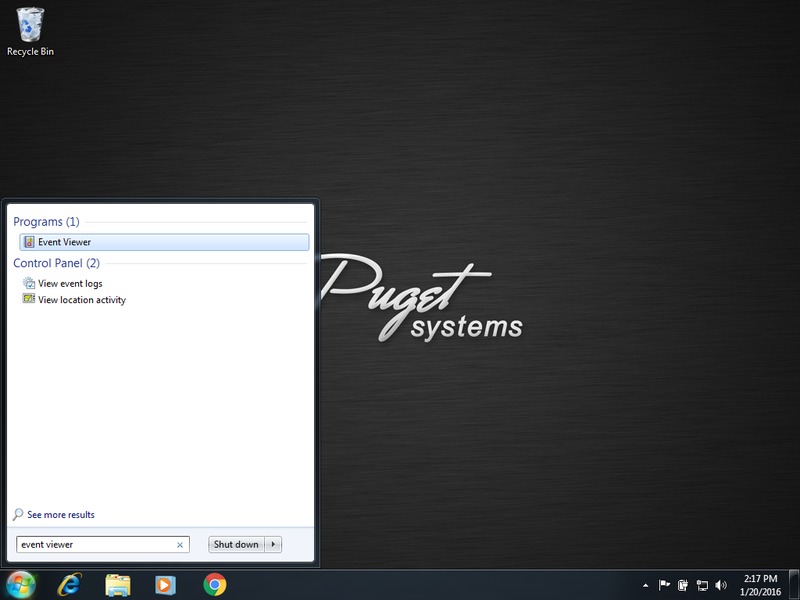Open Event Viewer from Programs results

pyautogui.click(x=65, y=242)
